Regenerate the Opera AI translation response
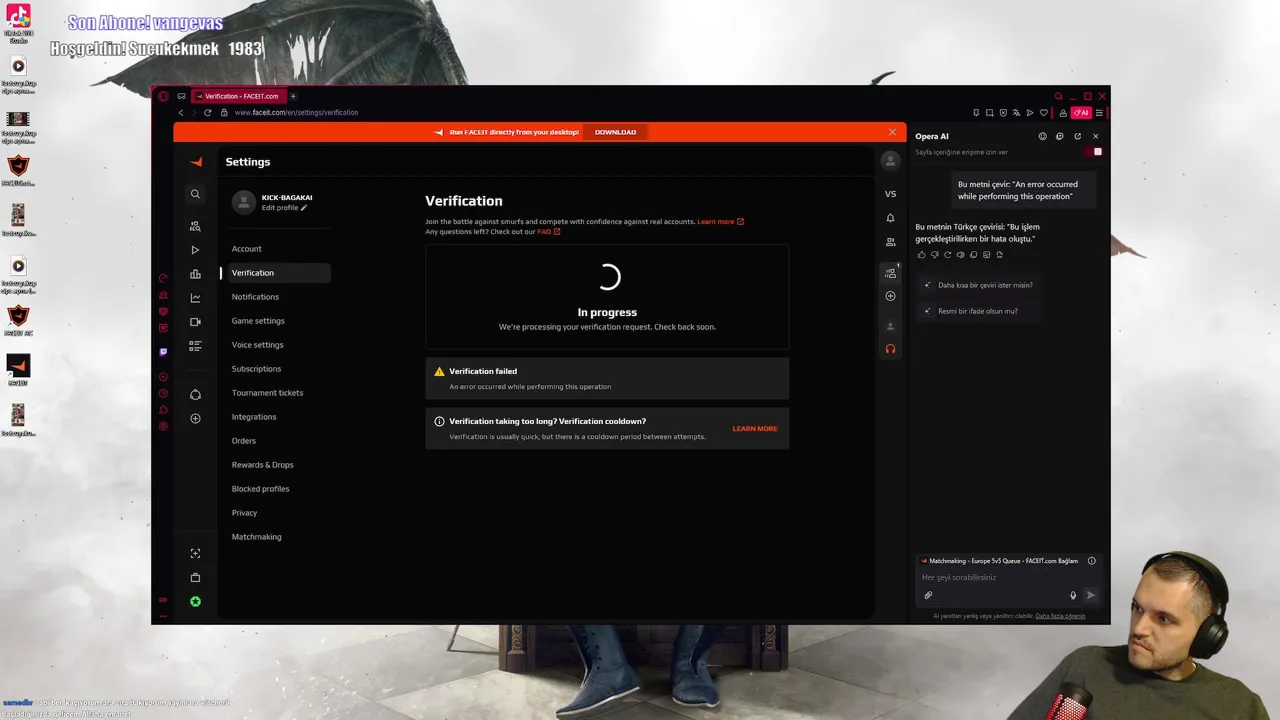Screen dimensions: 1280x720 pos(947,255)
